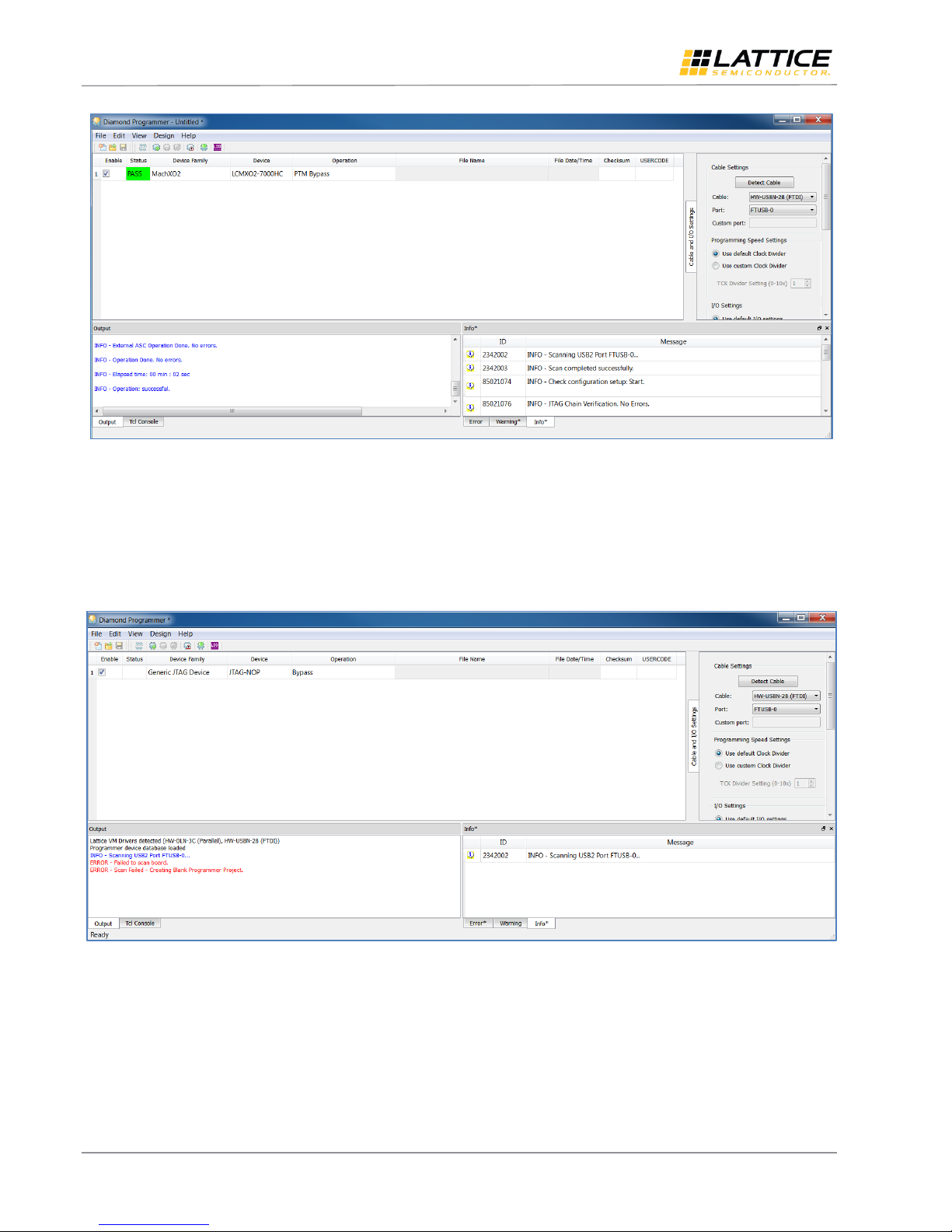Image resolution: width=952 pixels, height=1232 pixels.
Task: Click JTAG-NOP device cell
Action: [258, 672]
